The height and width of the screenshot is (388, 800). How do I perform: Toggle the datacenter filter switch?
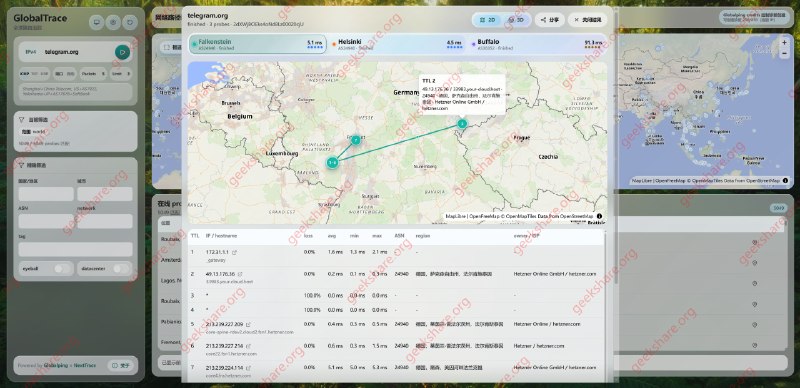[120, 269]
